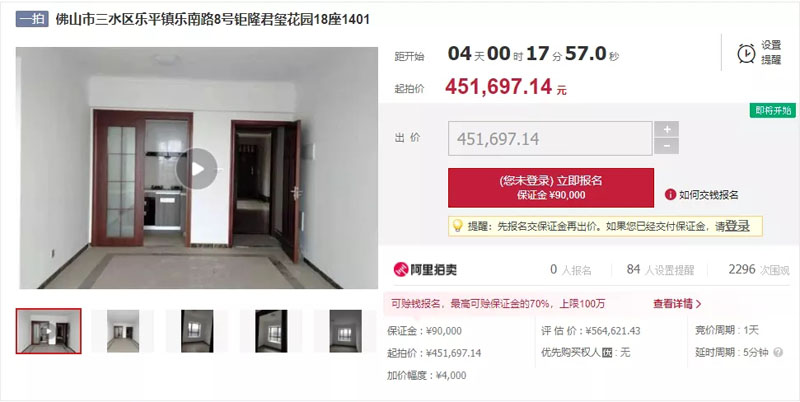This screenshot has width=800, height=402.
Task: Click the 阿里拍卖 logo
Action: (x=426, y=269)
